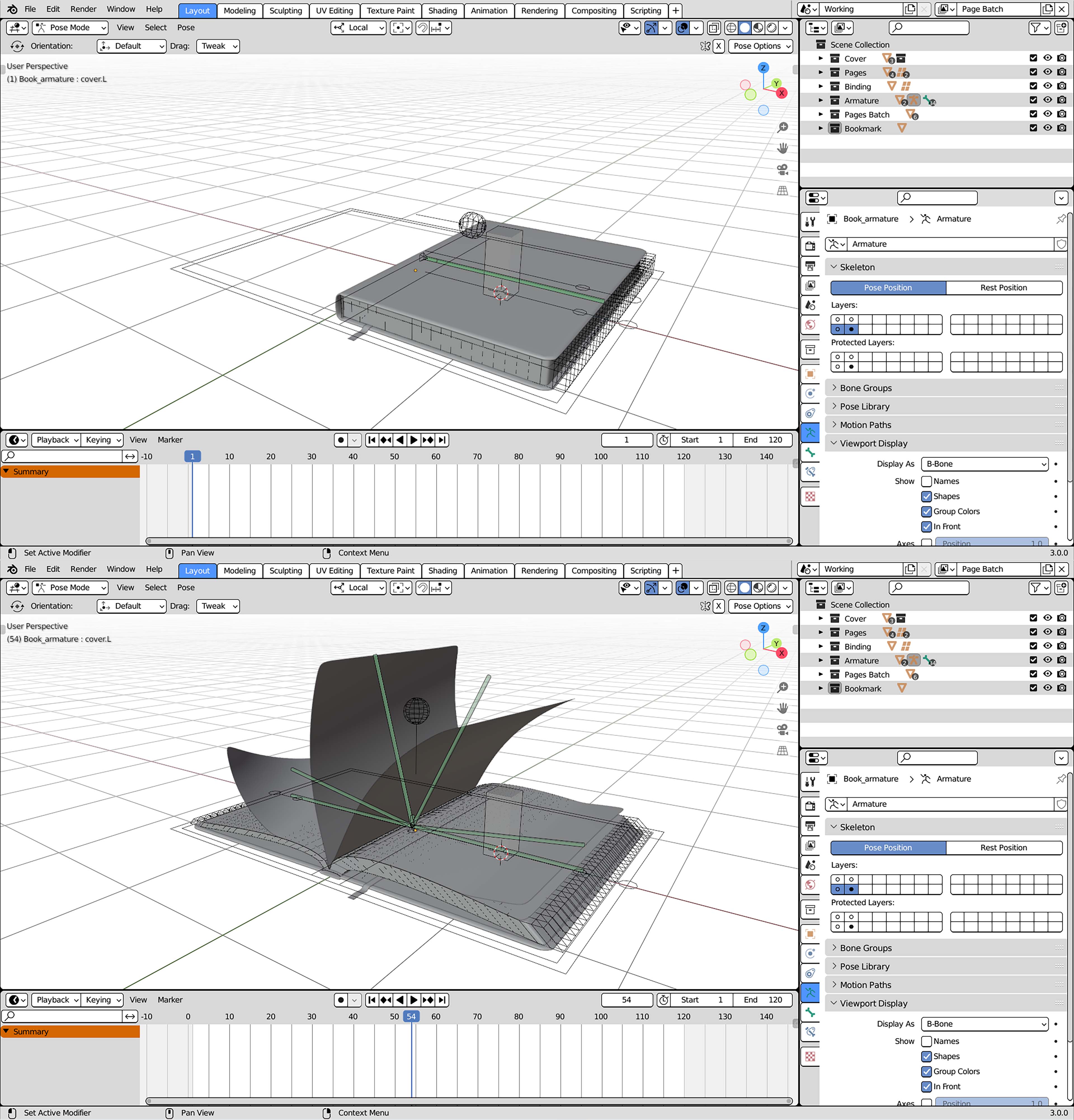
Task: Click the current frame field showing 54
Action: 626,1000
